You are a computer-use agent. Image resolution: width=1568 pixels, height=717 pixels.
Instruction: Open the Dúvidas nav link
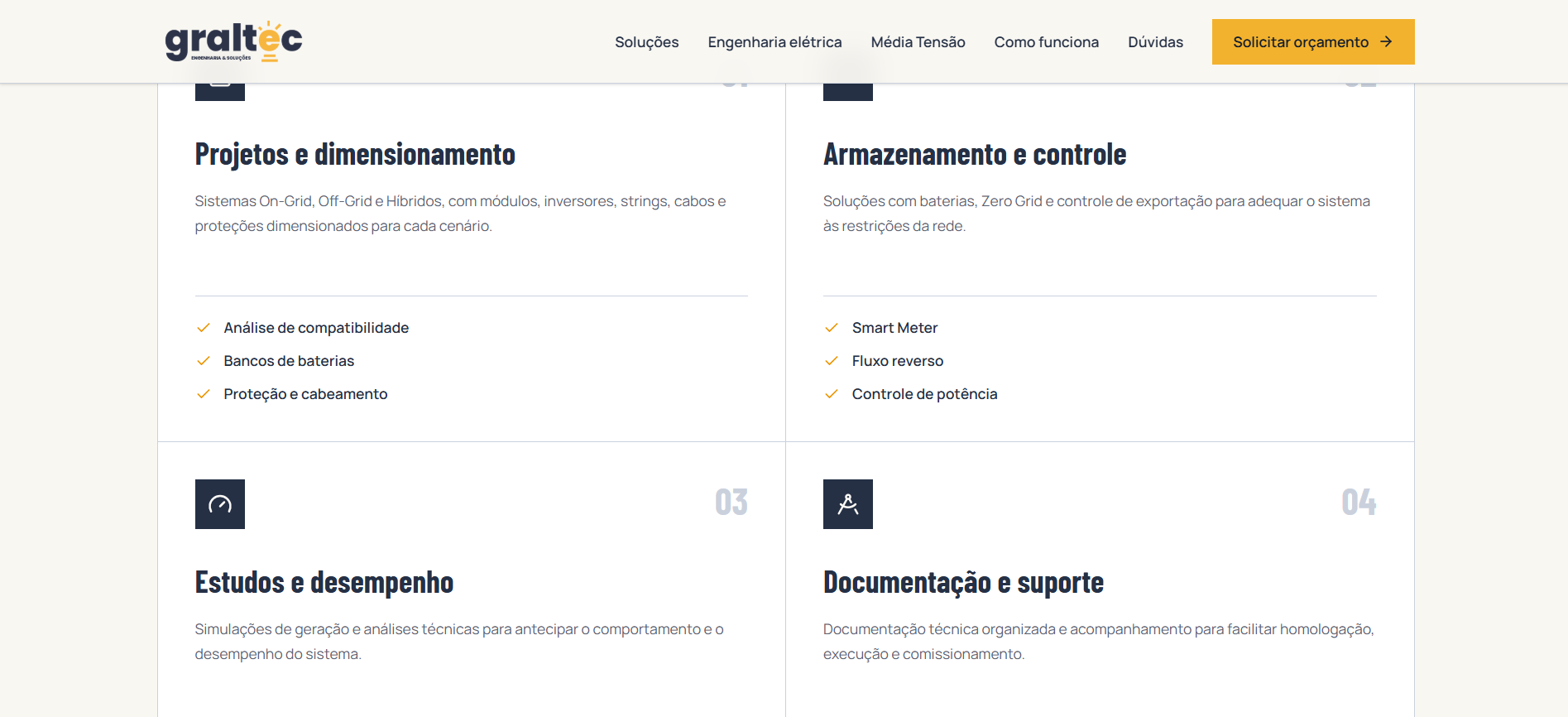(1156, 42)
